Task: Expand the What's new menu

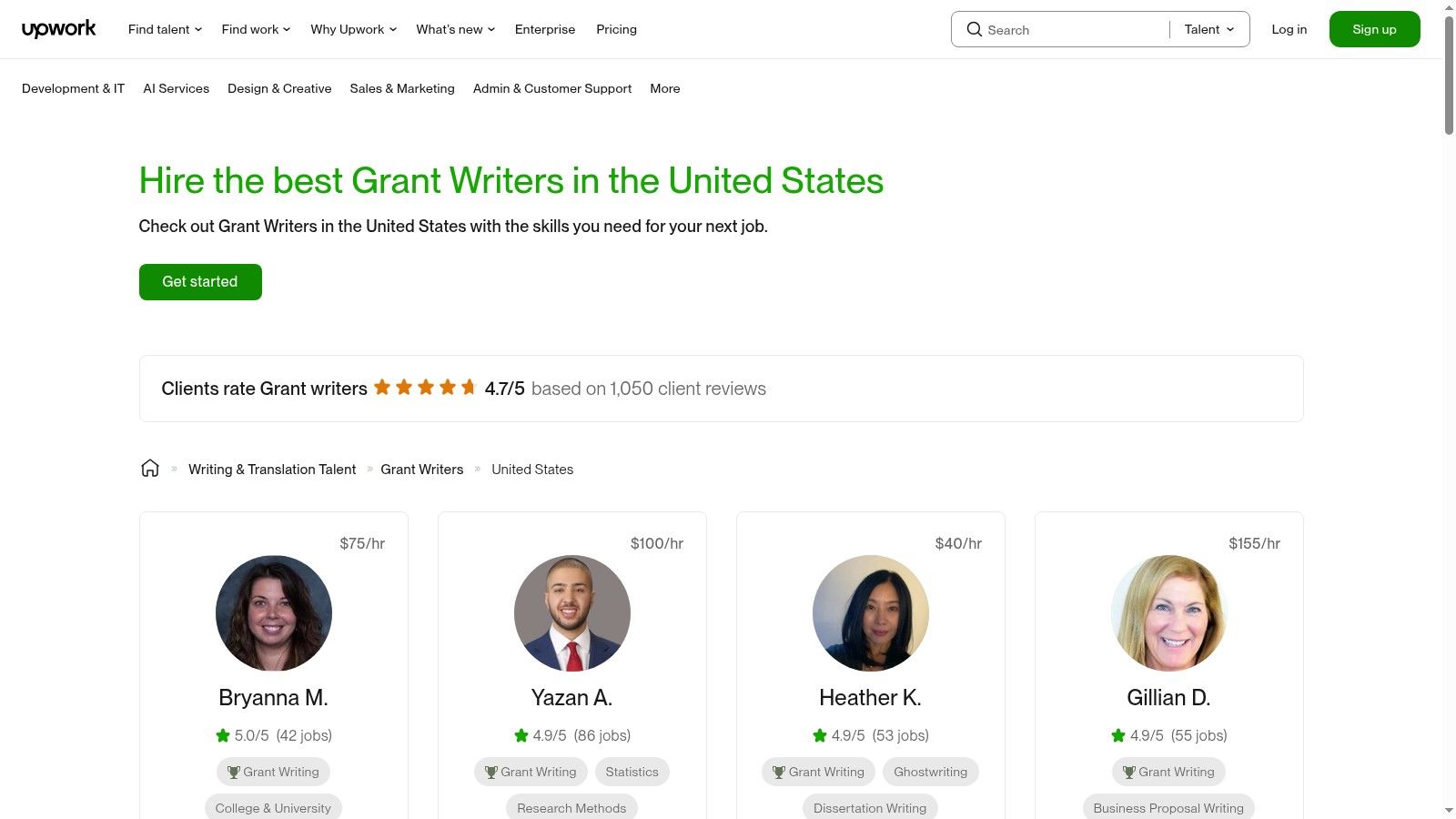Action: coord(456,29)
